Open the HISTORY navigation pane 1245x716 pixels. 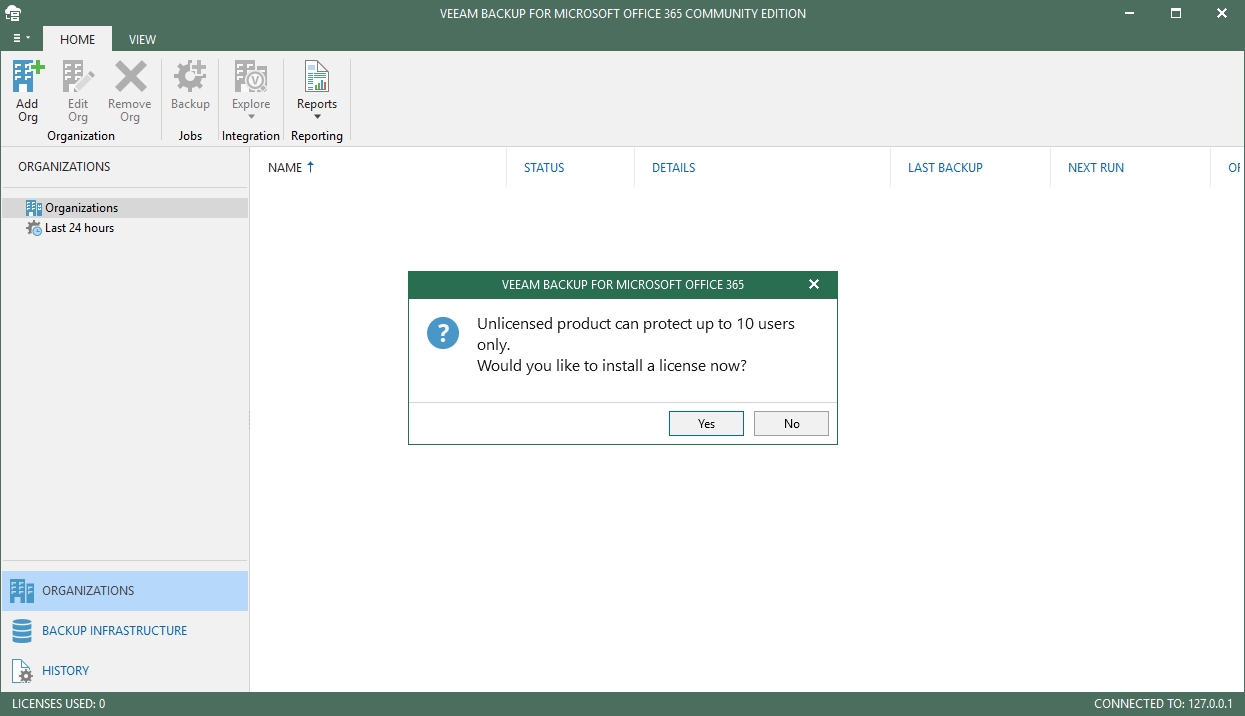click(124, 671)
